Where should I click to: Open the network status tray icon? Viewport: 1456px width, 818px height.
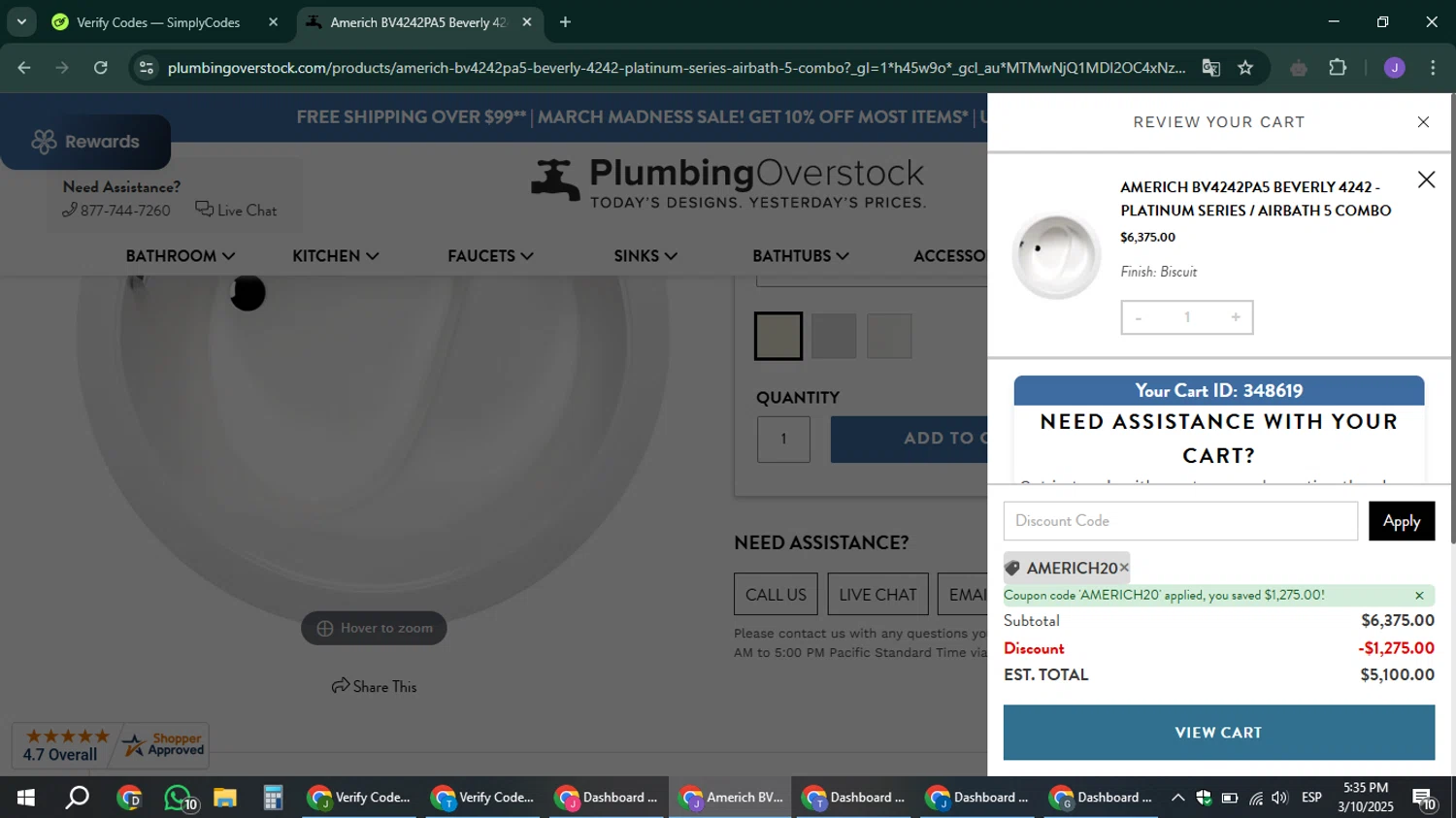[x=1255, y=798]
